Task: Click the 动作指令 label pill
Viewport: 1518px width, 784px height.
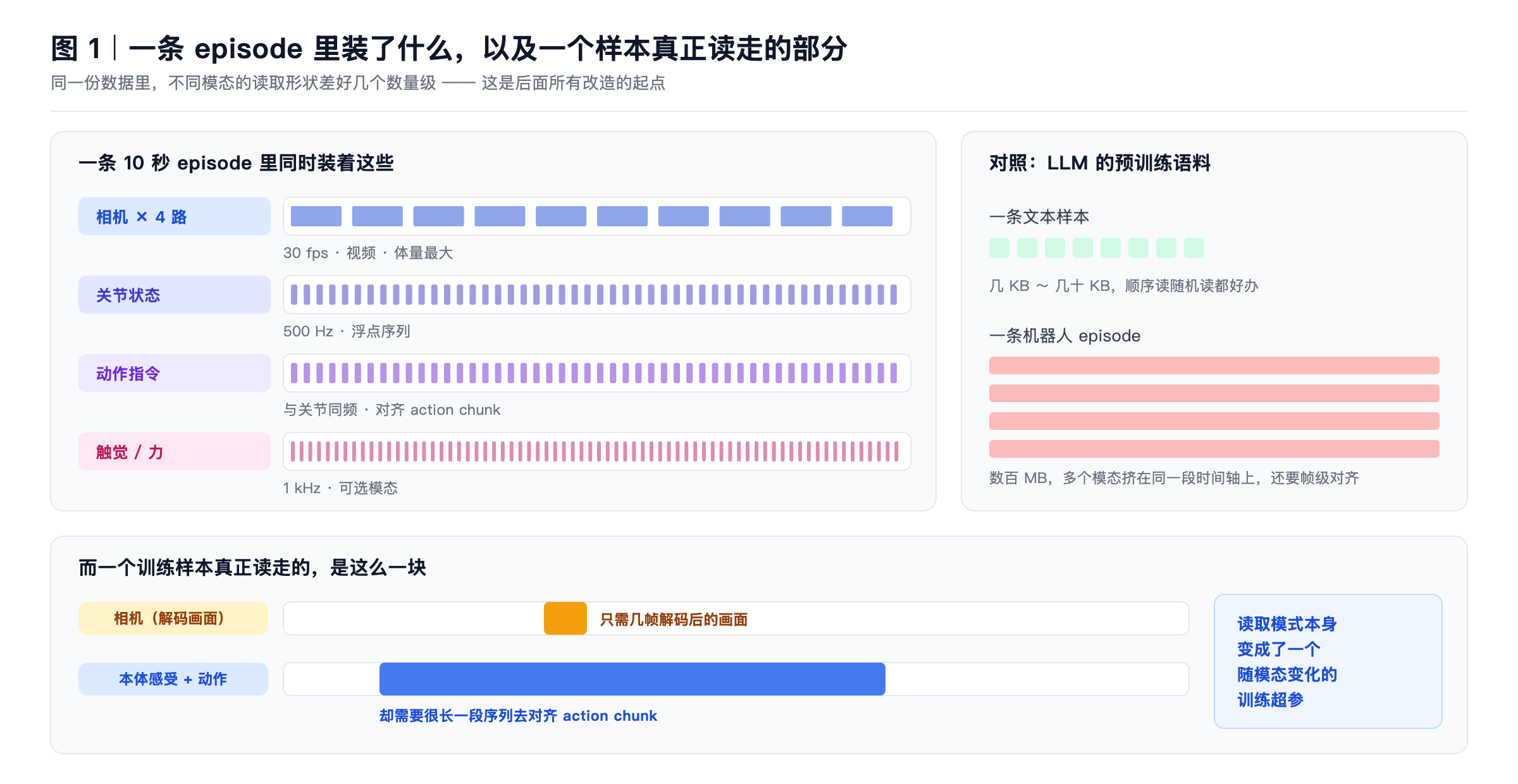Action: coord(175,373)
